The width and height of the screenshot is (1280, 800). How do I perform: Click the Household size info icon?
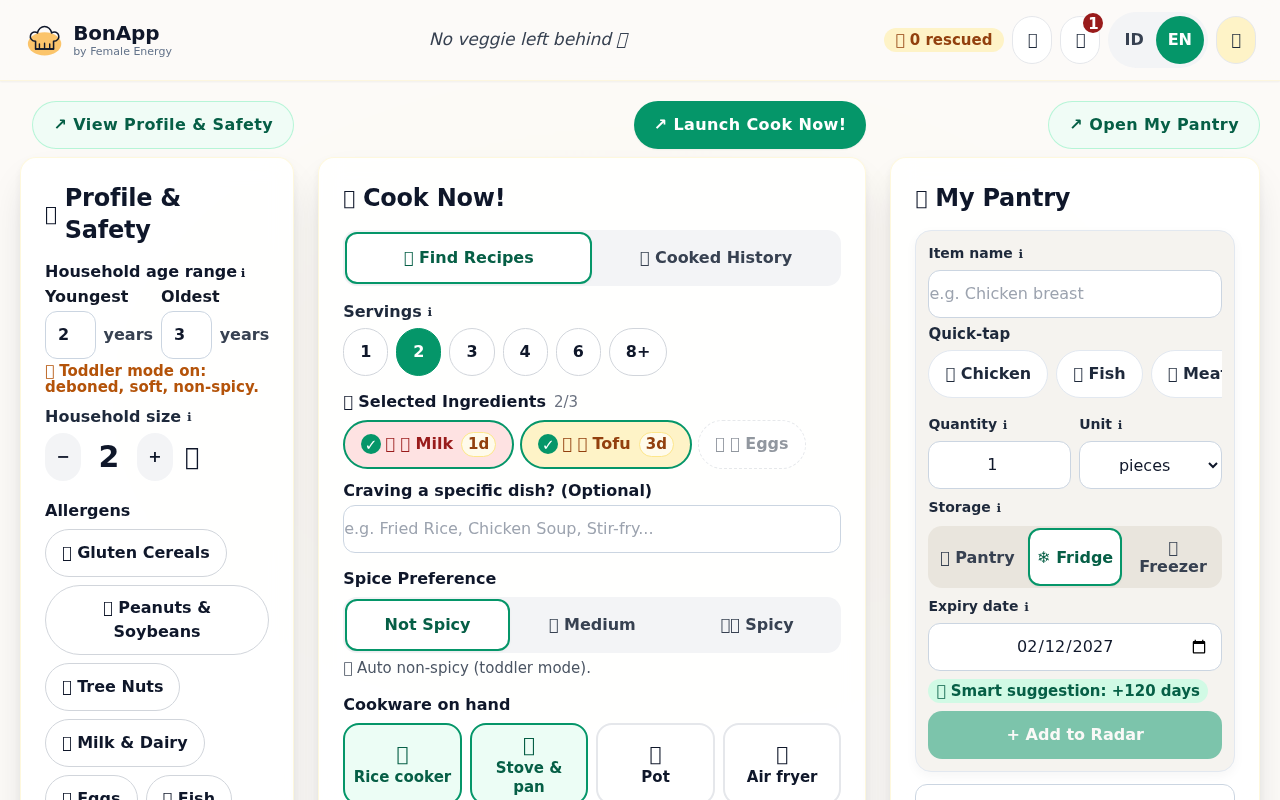click(189, 417)
